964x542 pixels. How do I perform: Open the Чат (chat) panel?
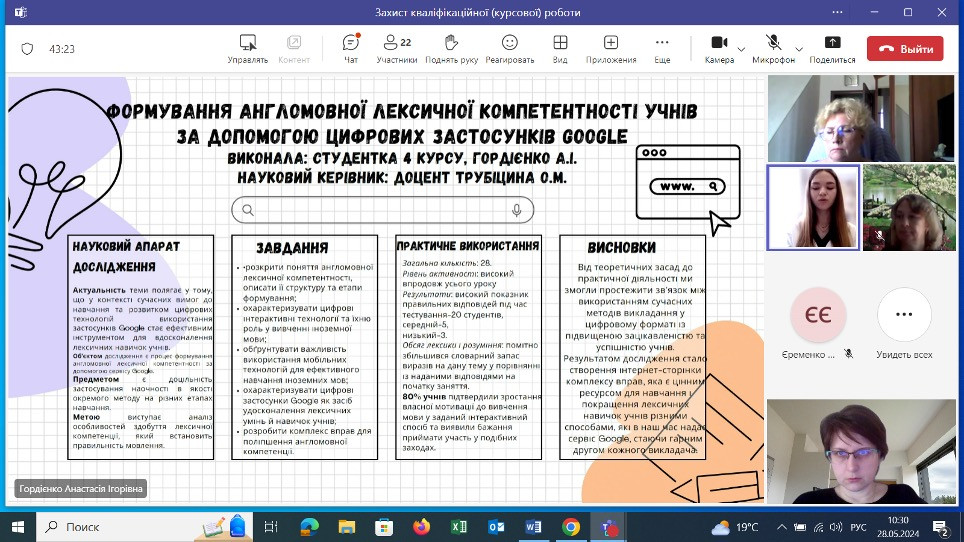350,49
